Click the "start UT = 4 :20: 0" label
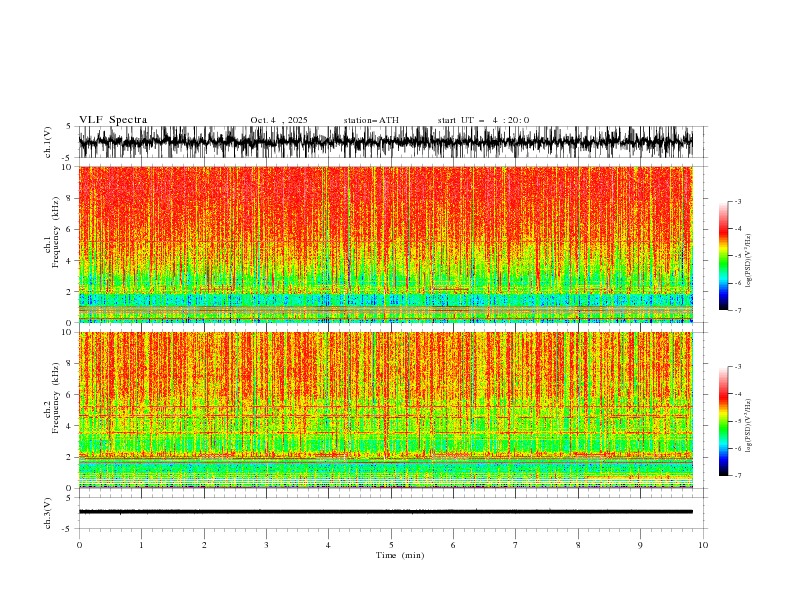The height and width of the screenshot is (612, 792). click(483, 120)
